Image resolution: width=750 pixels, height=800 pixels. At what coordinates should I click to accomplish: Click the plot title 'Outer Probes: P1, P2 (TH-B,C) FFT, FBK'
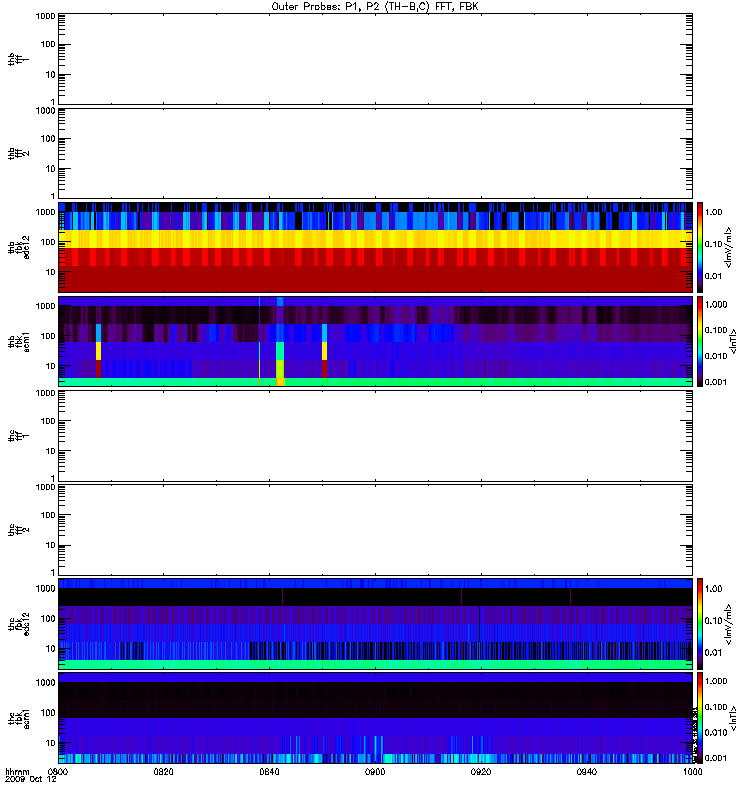tap(375, 7)
